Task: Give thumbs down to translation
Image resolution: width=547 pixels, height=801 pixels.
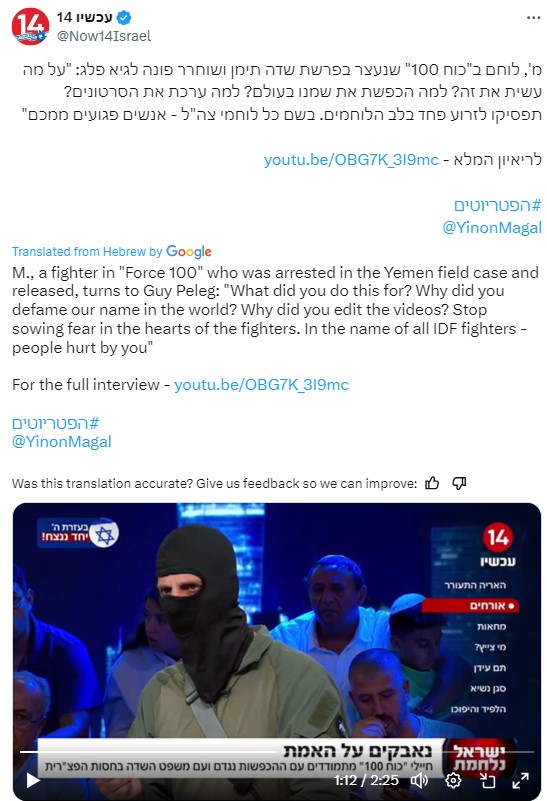Action: tap(459, 483)
